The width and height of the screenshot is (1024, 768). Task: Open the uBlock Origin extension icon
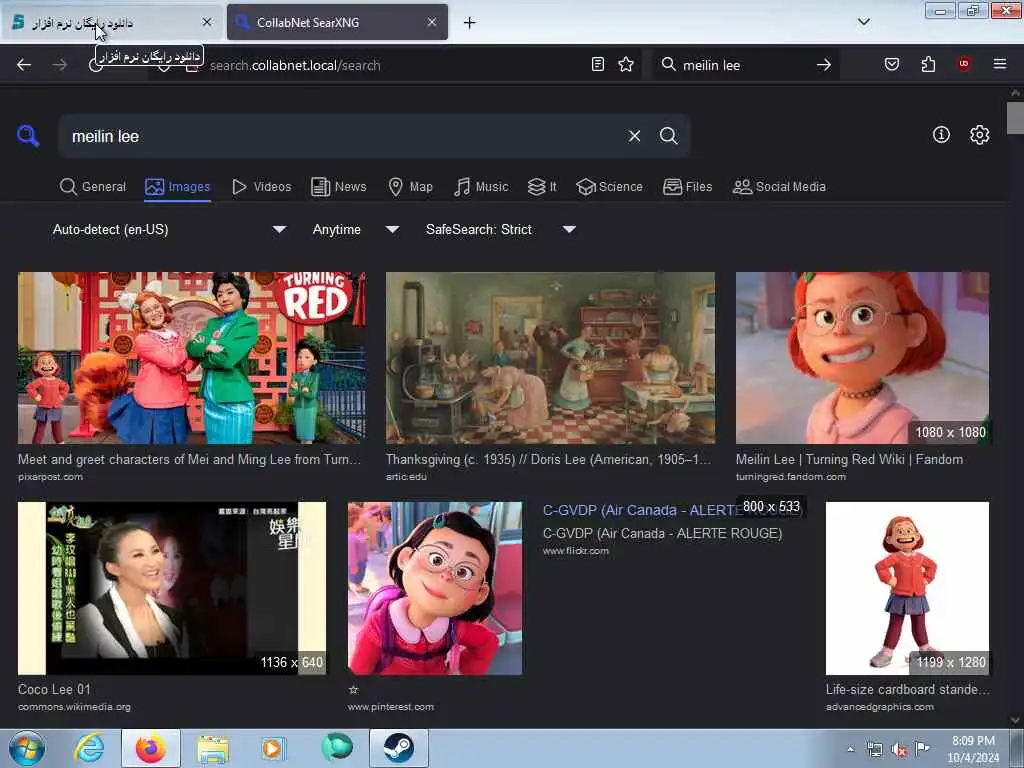click(x=964, y=64)
